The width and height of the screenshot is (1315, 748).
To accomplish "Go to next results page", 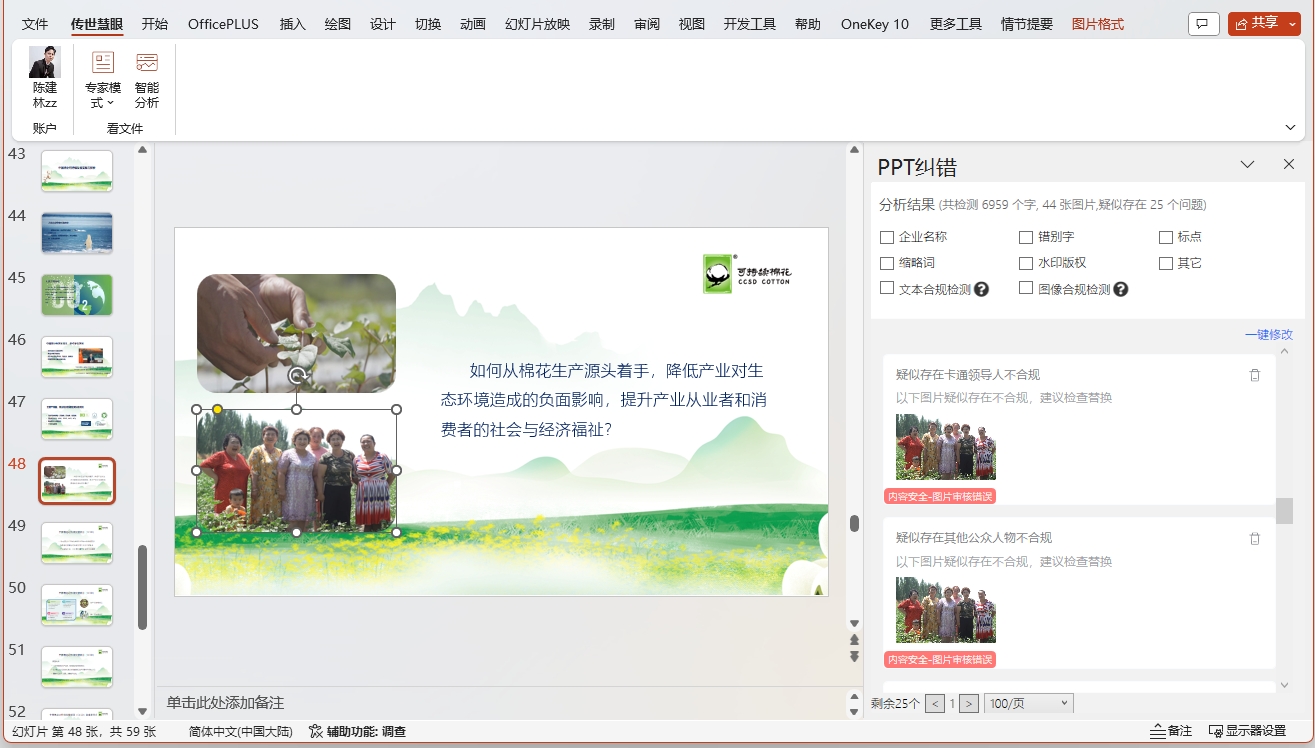I will click(x=969, y=704).
